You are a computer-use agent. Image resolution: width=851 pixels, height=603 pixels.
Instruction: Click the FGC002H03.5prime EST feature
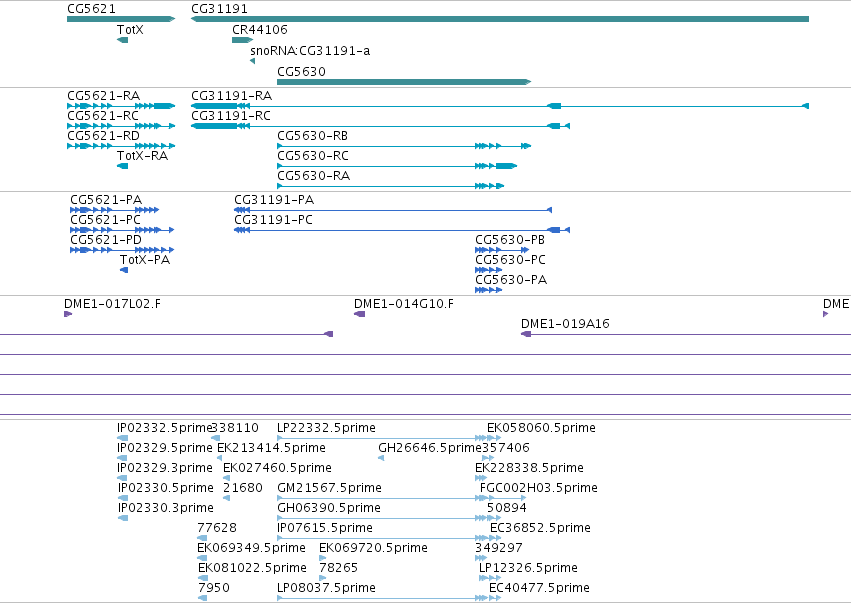coord(503,498)
